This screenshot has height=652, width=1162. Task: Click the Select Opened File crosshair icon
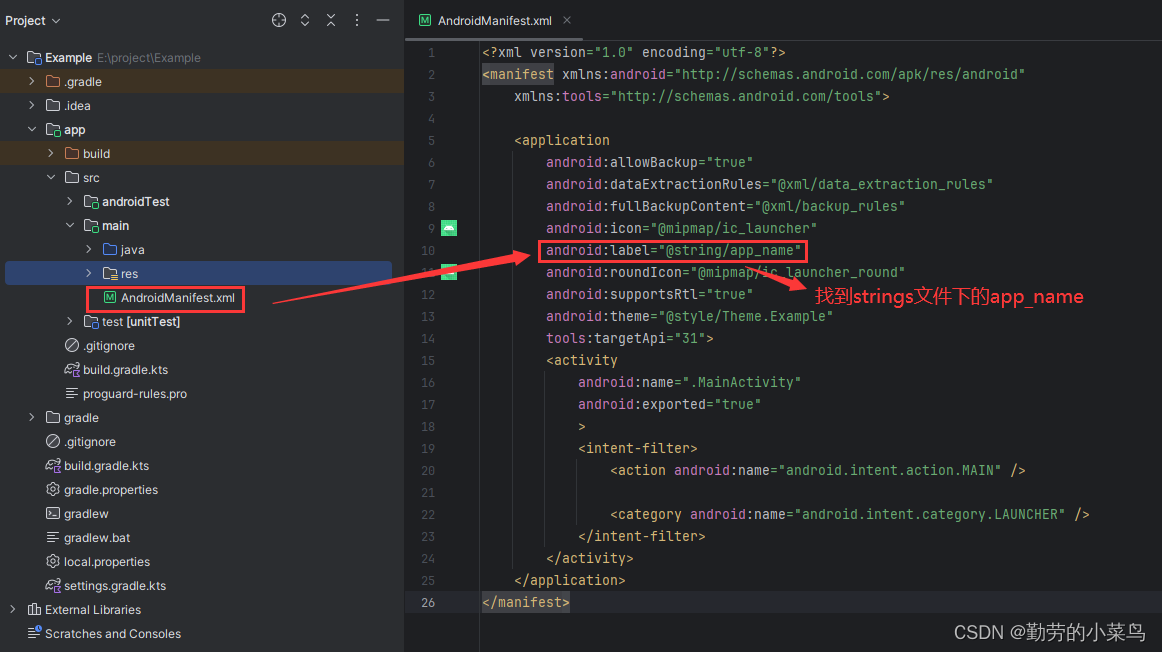click(x=278, y=19)
